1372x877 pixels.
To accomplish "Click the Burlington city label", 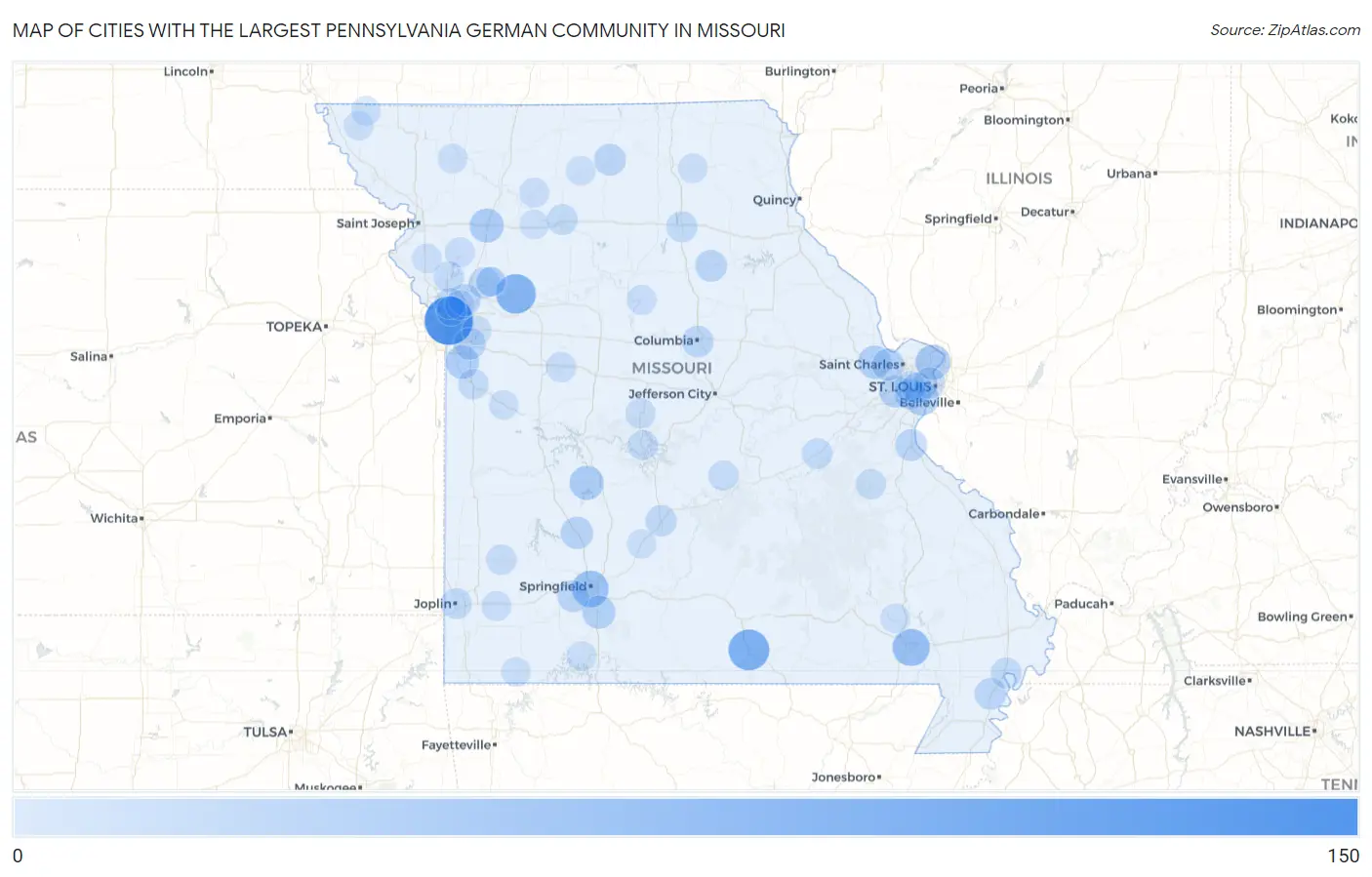I will [x=797, y=71].
